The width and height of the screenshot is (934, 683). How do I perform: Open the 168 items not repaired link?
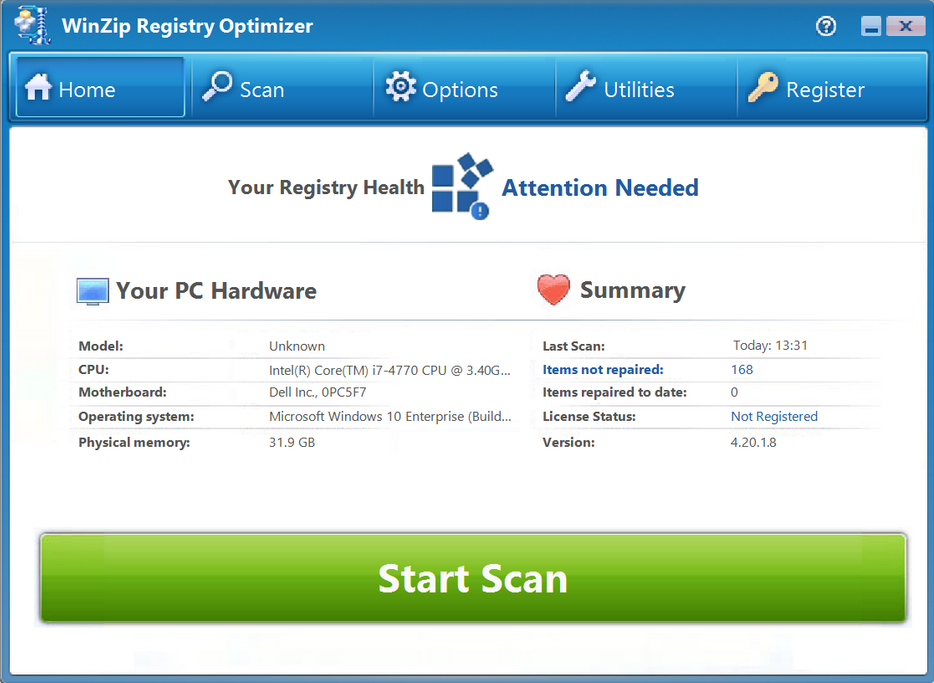tap(742, 369)
